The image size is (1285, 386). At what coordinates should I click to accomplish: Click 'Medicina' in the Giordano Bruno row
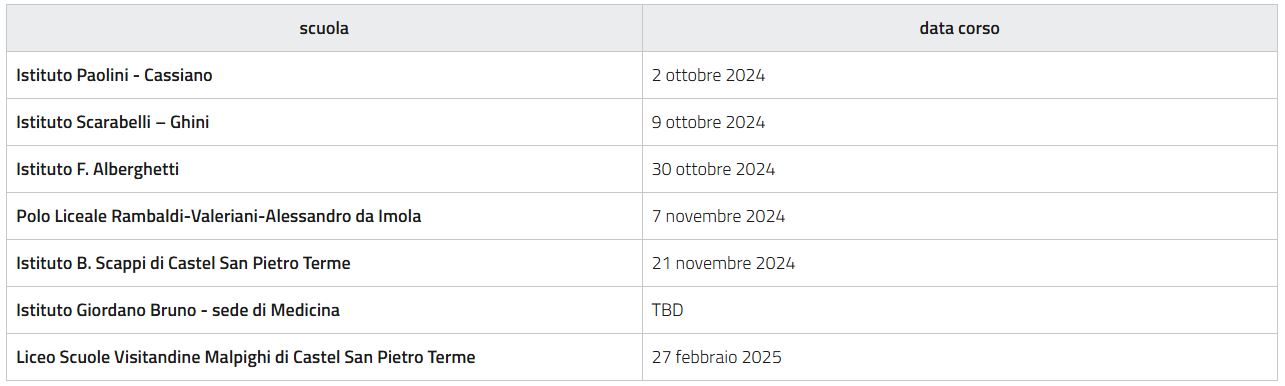pyautogui.click(x=304, y=310)
